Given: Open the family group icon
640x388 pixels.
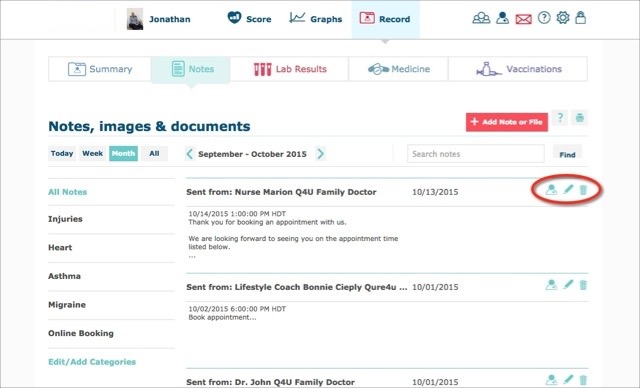Looking at the screenshot, I should (x=481, y=18).
